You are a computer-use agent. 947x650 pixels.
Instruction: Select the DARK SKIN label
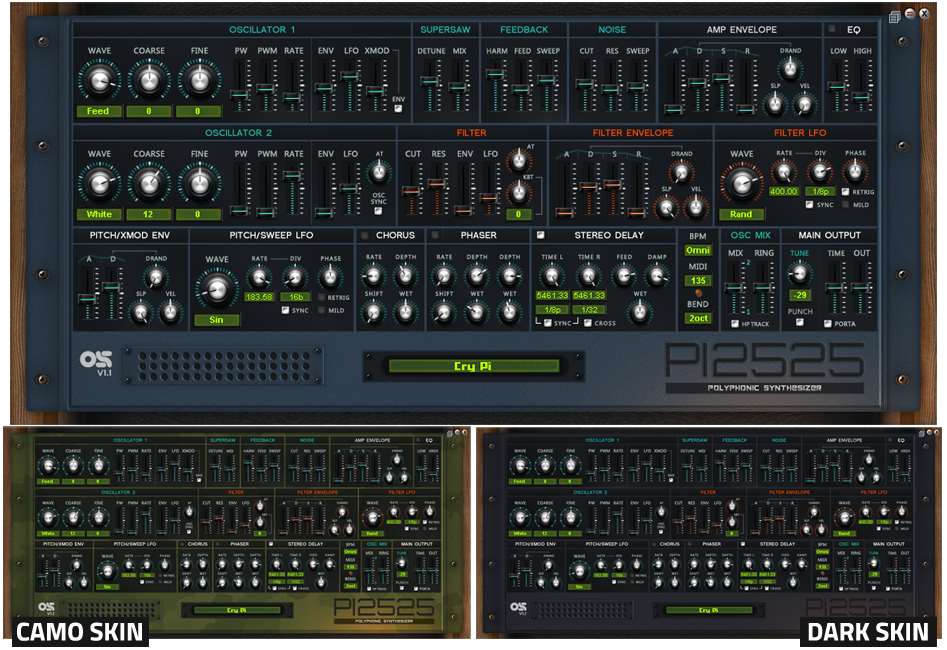click(x=866, y=632)
